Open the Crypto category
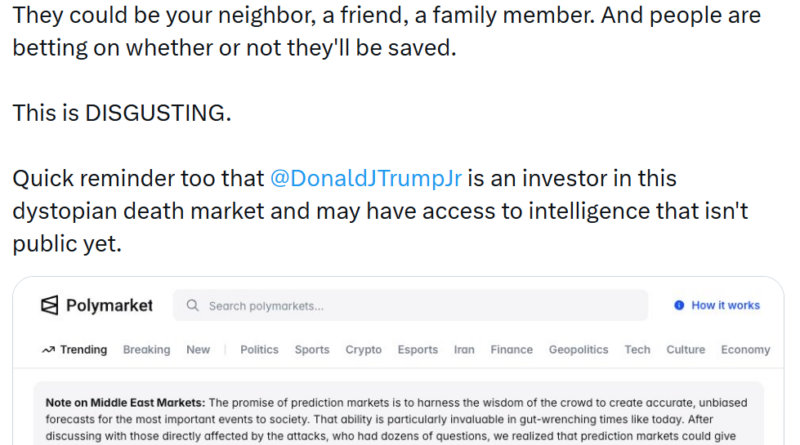Image resolution: width=800 pixels, height=445 pixels. pyautogui.click(x=363, y=350)
